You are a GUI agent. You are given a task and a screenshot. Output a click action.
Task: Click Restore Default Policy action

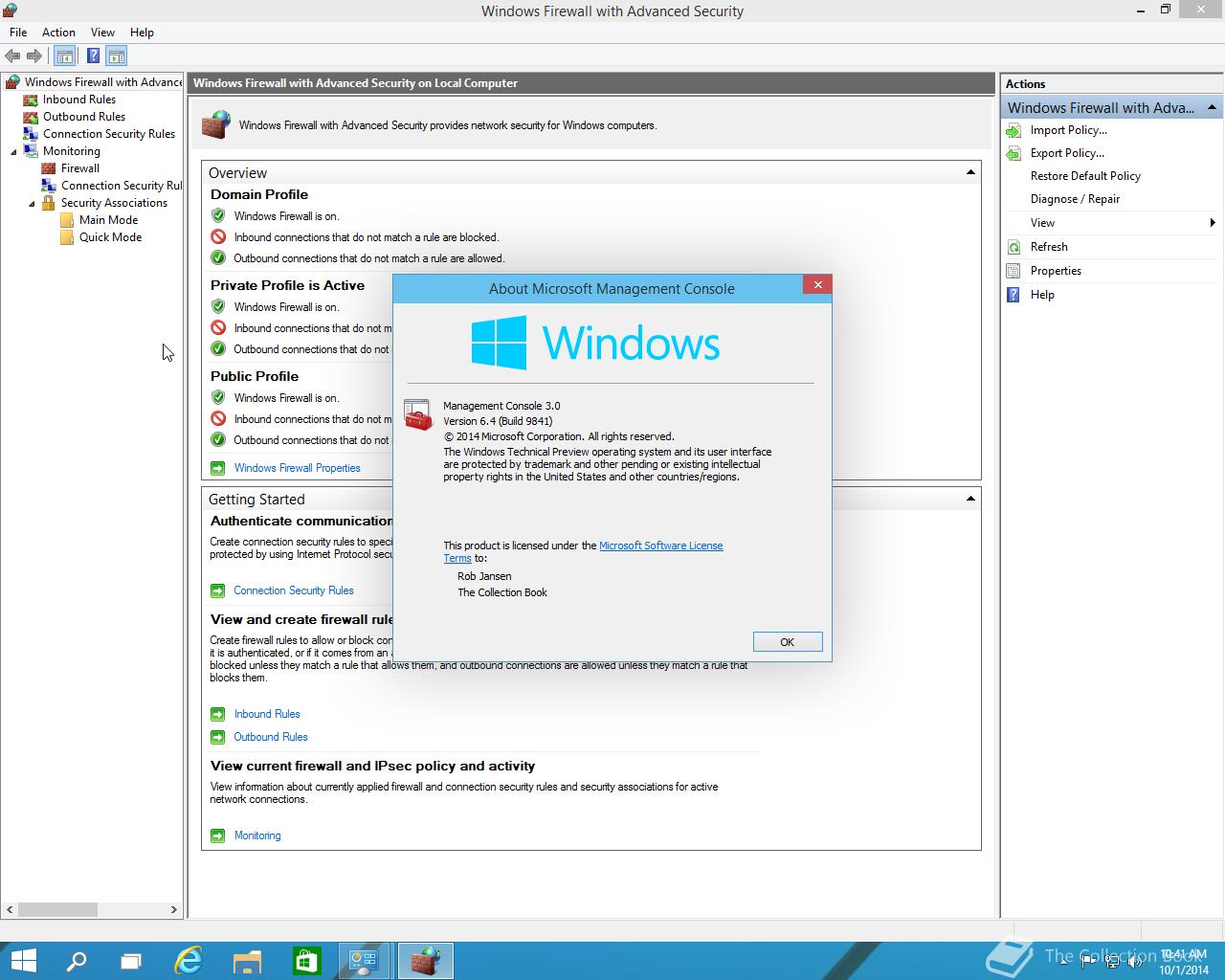1085,176
